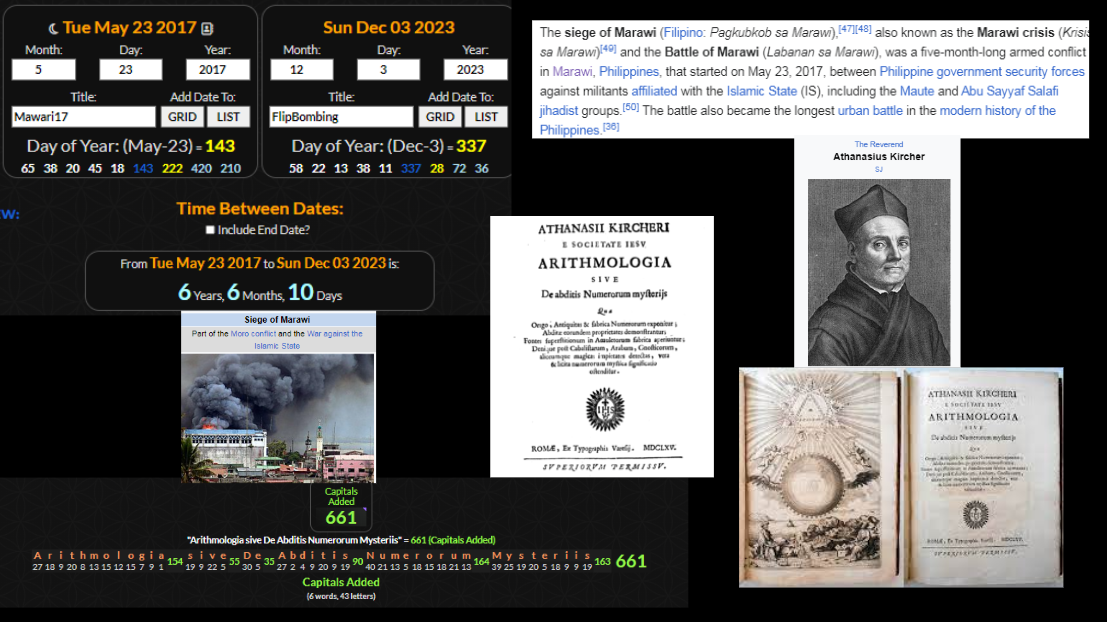
Task: Open the Siege of Marawi smoke photo
Action: pos(277,418)
